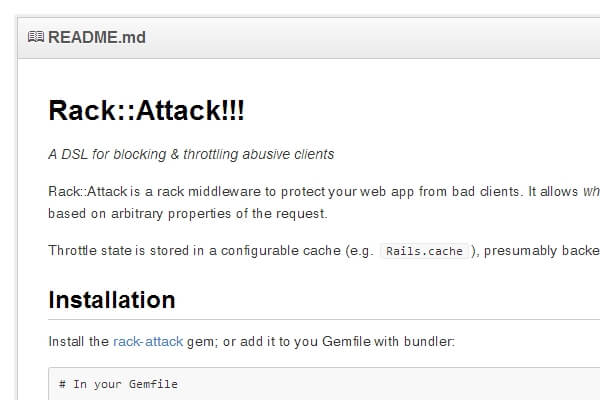
Task: Click the Installation section heading
Action: coord(111,299)
